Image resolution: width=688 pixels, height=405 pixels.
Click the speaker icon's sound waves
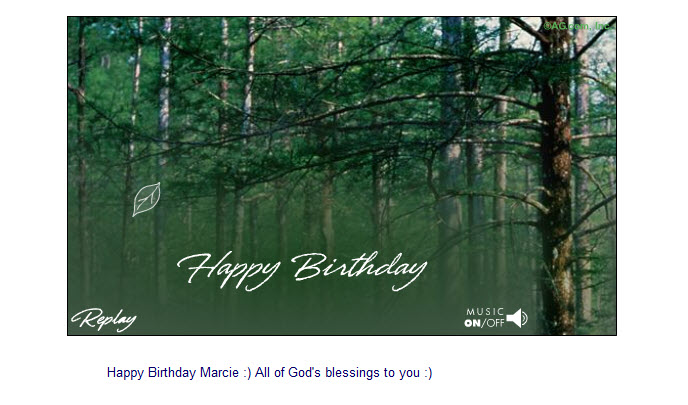tap(524, 318)
